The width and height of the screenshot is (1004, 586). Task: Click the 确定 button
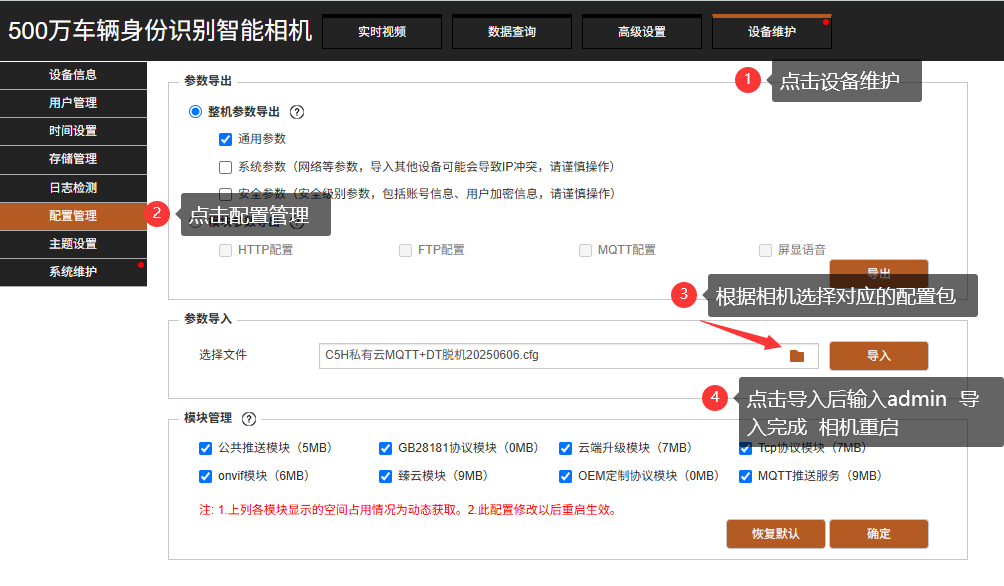coord(878,534)
